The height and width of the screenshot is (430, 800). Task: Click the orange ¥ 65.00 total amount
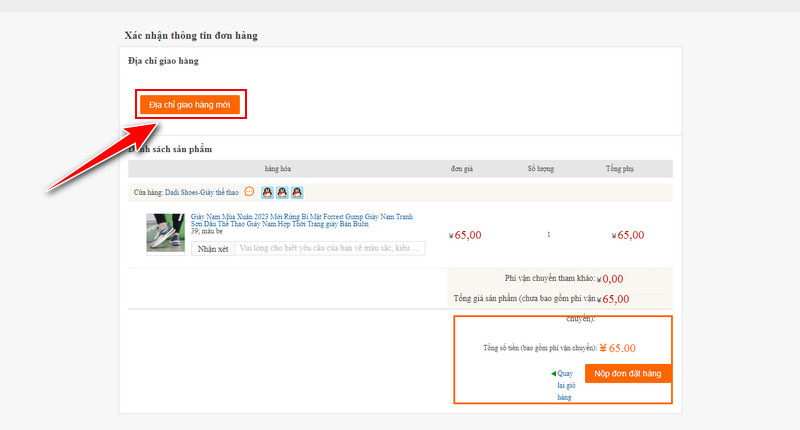pyautogui.click(x=616, y=348)
